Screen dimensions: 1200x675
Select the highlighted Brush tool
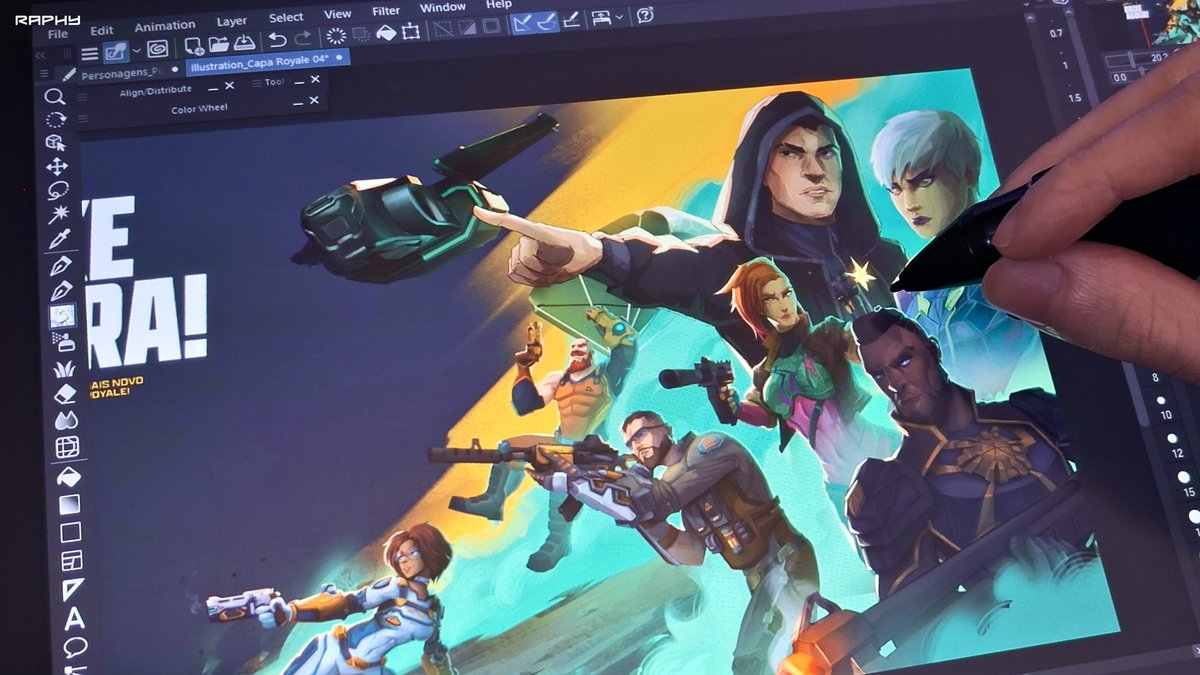pyautogui.click(x=62, y=316)
